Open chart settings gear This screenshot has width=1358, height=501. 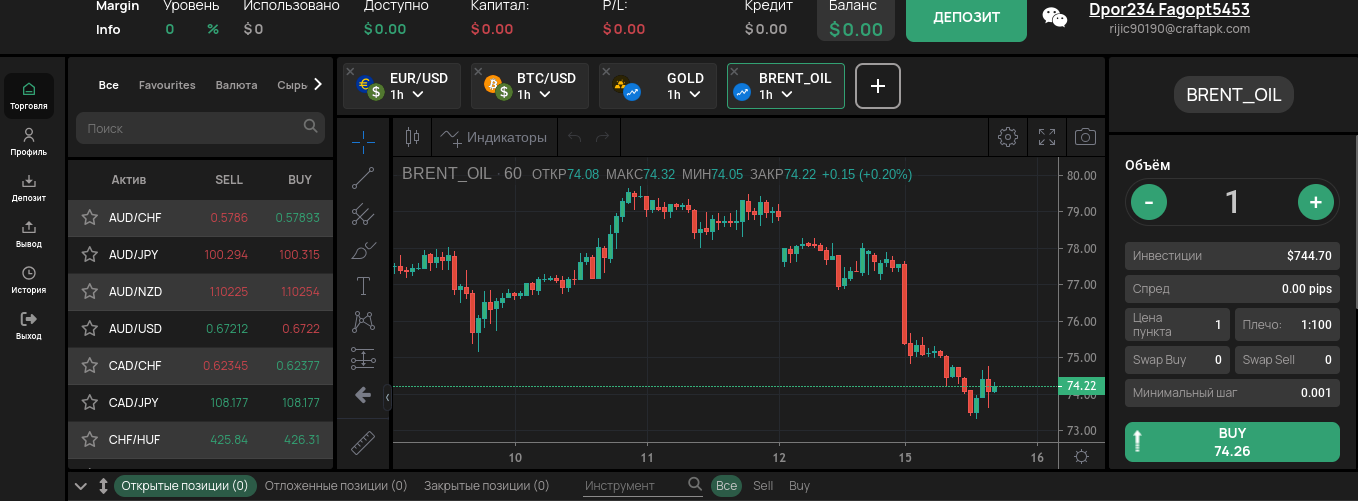tap(1008, 137)
